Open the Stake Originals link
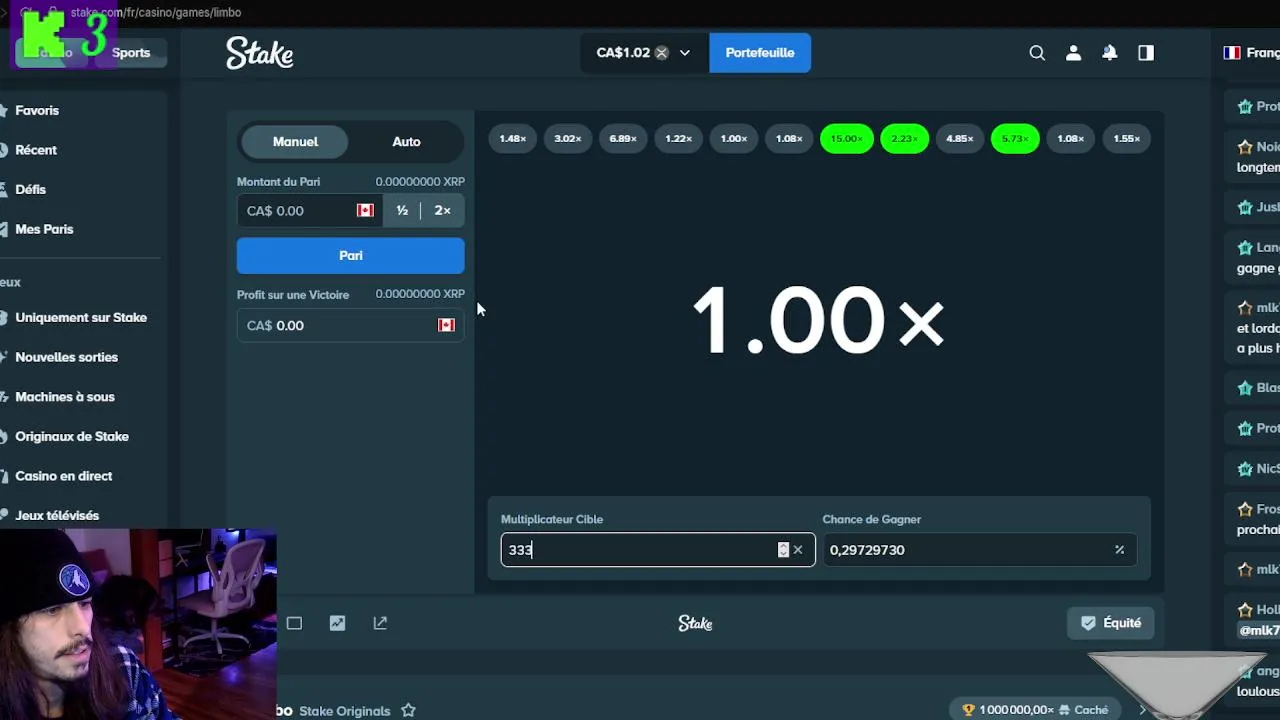The height and width of the screenshot is (720, 1280). click(x=345, y=711)
